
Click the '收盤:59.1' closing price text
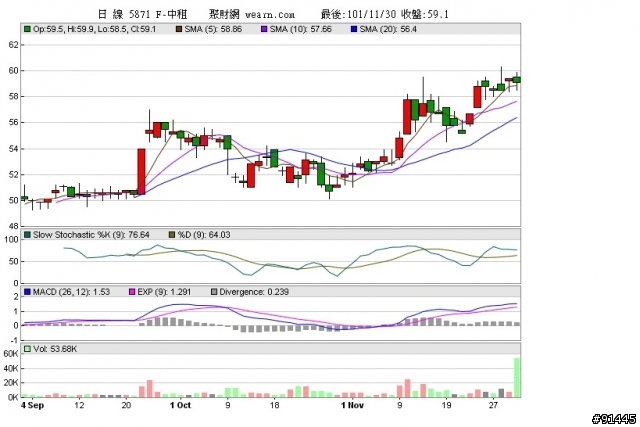point(424,14)
